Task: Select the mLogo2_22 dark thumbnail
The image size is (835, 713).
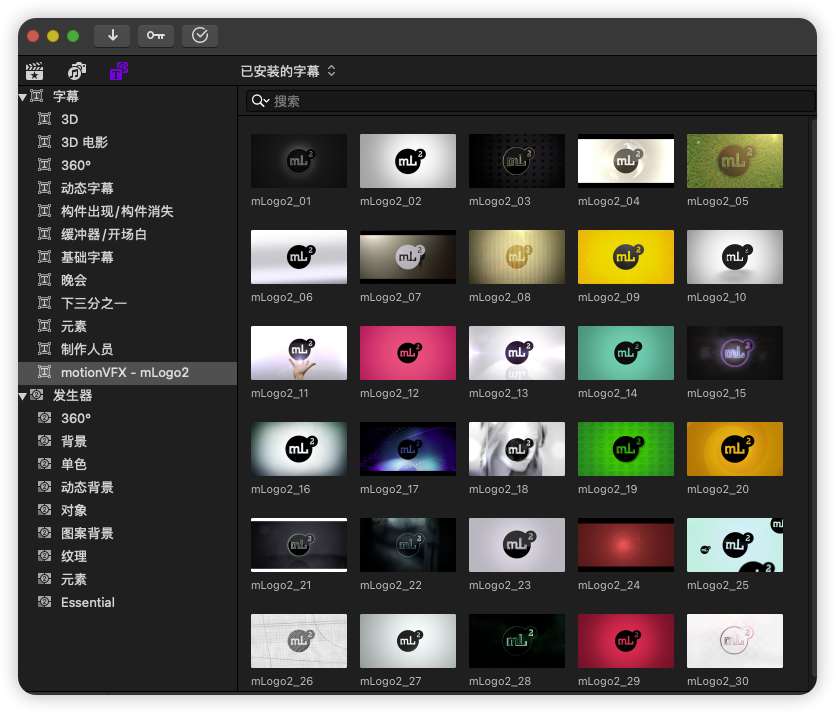Action: [408, 545]
